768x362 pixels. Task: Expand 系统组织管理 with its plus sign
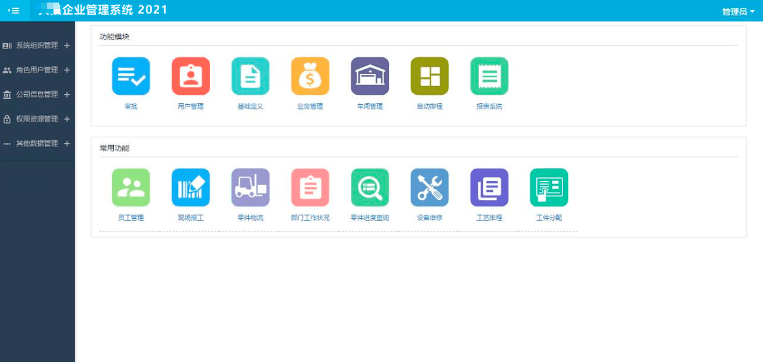pos(67,46)
